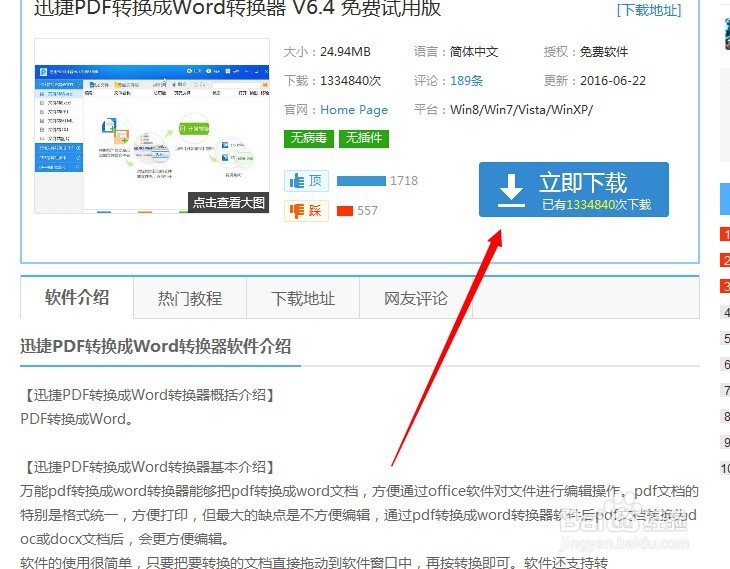Click the license value 免费软件
Viewport: 730px width, 569px height.
(604, 52)
